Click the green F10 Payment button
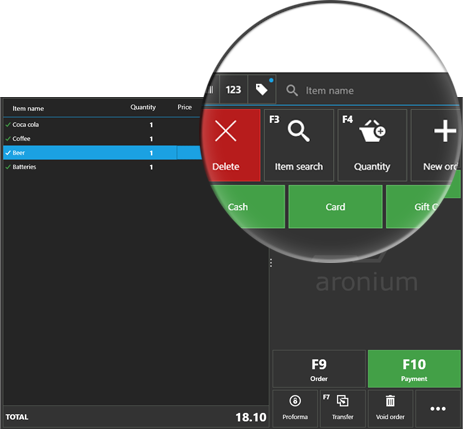 point(414,369)
